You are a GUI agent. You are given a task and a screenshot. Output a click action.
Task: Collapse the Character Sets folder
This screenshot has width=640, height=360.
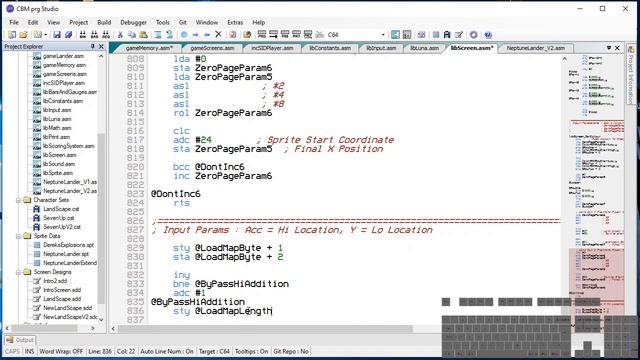click(x=18, y=200)
